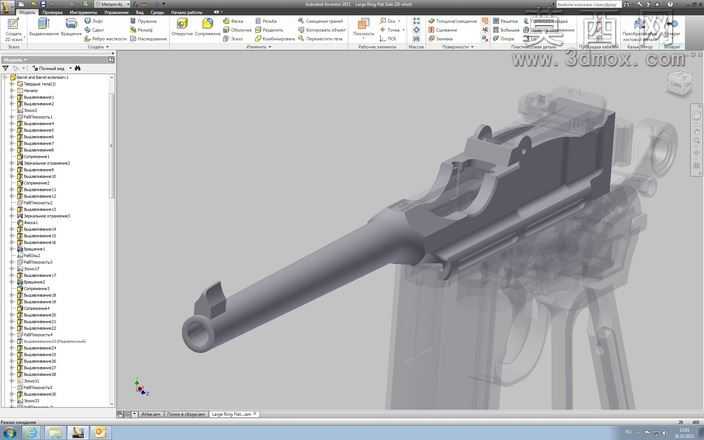The width and height of the screenshot is (704, 440).
Task: Click the ViewCube in the viewport
Action: 678,83
